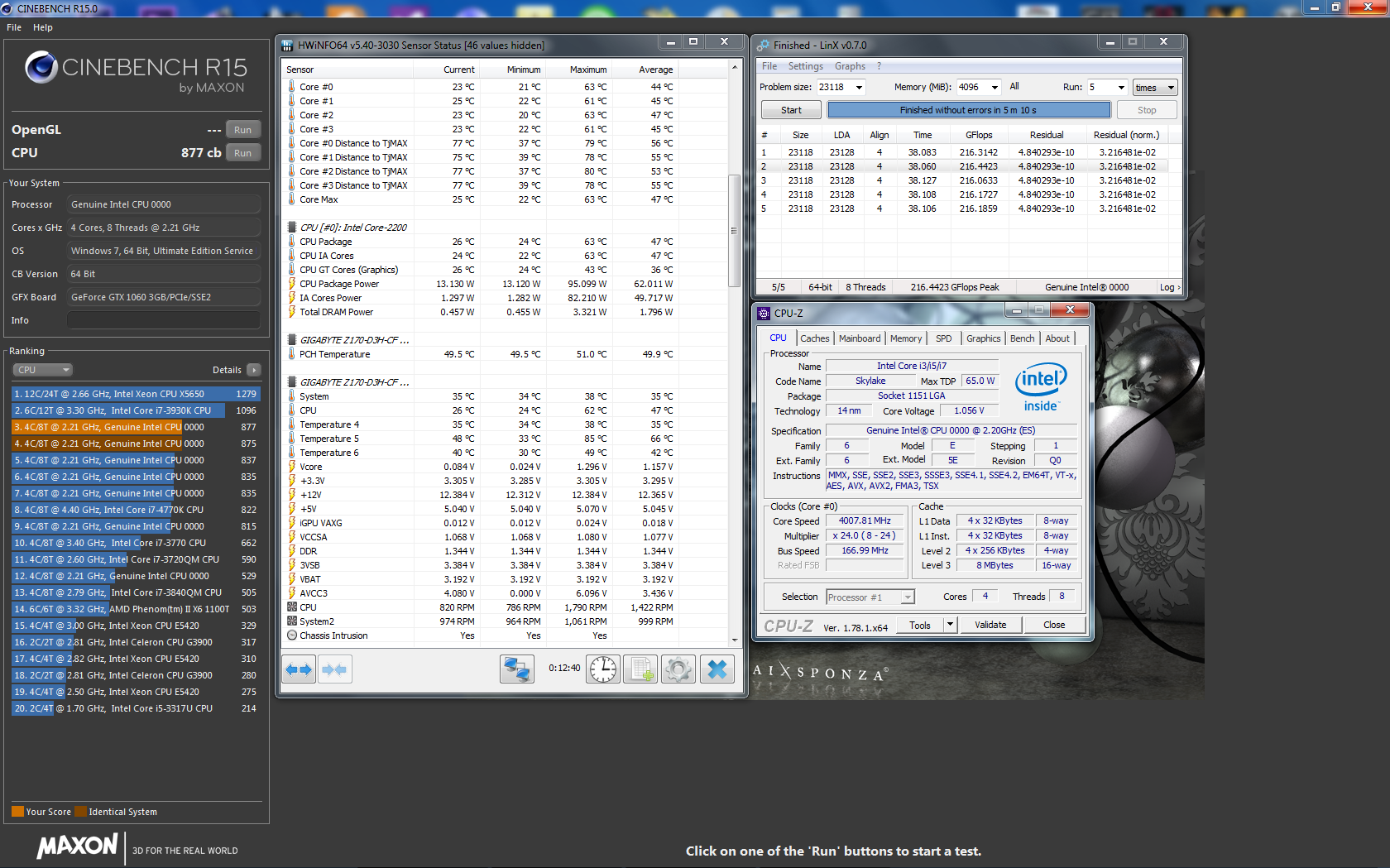Click the Maximum column header in HWiNFO
This screenshot has width=1390, height=868.
[x=587, y=70]
